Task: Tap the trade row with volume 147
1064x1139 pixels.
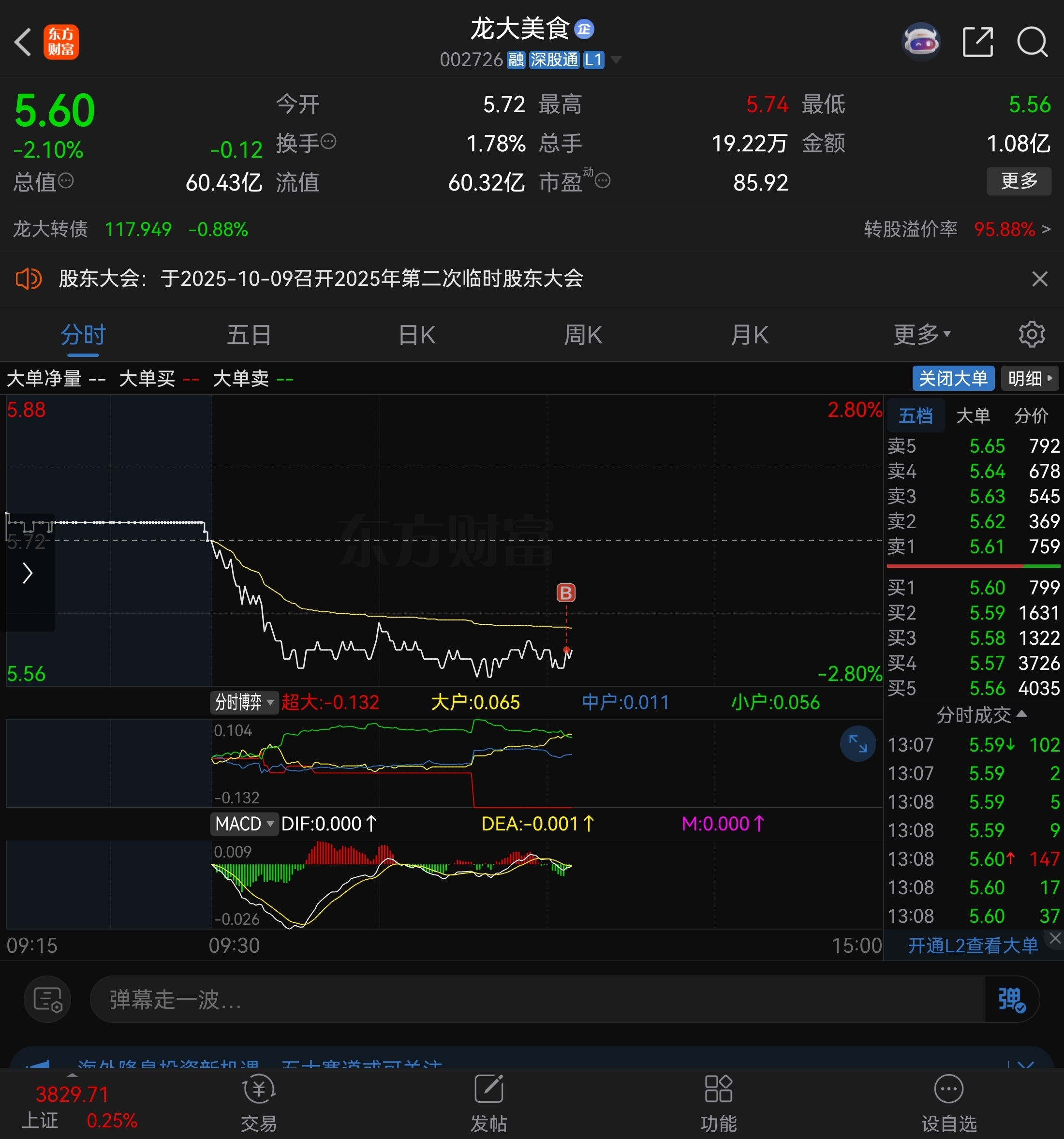Action: [974, 859]
